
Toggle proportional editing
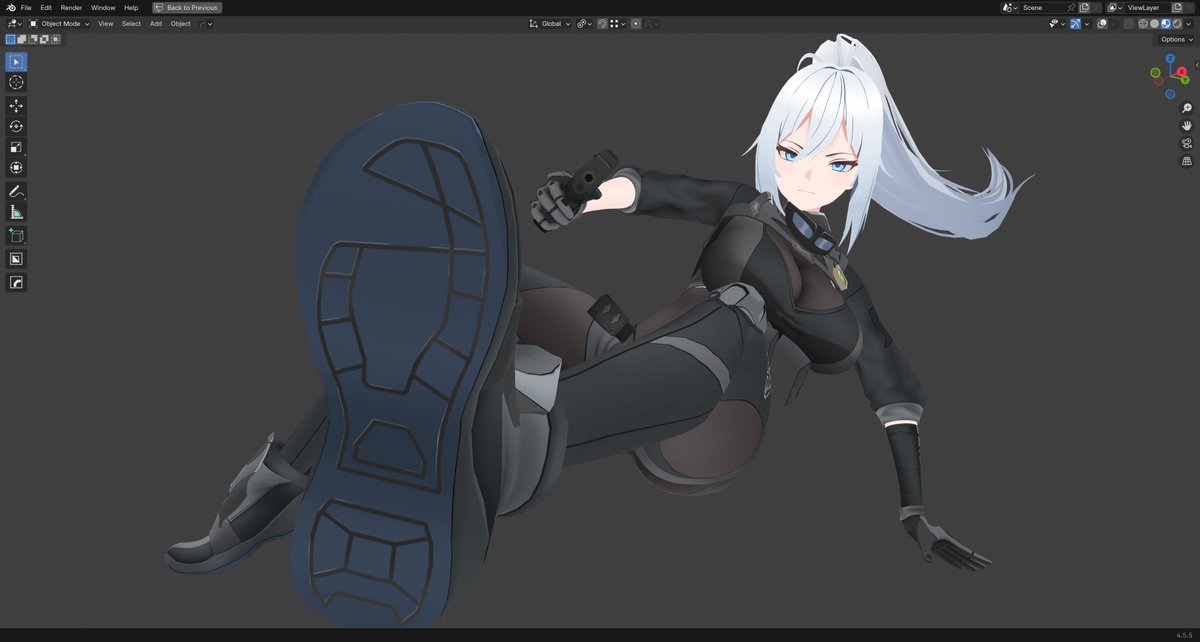tap(636, 23)
